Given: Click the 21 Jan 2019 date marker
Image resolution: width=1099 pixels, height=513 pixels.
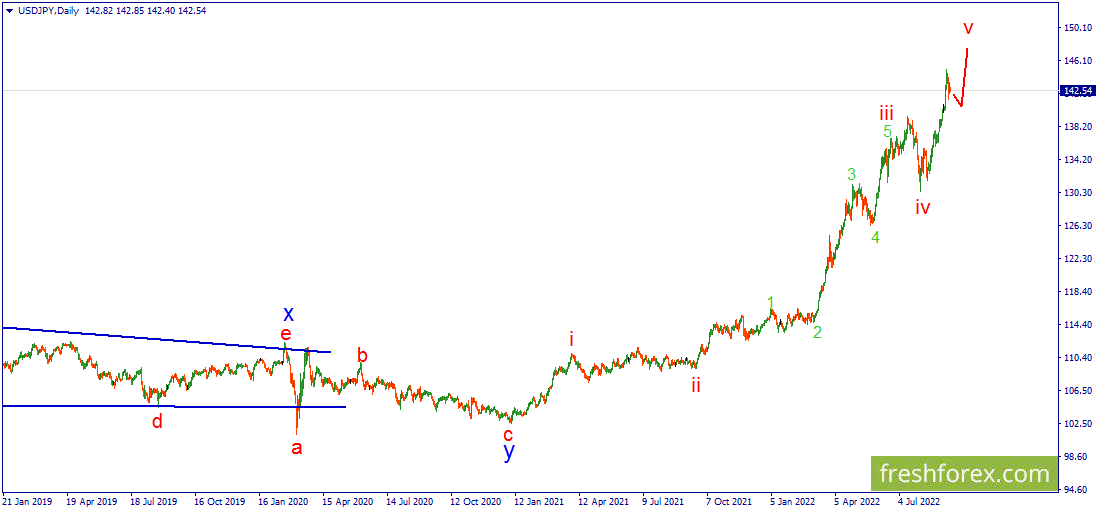Looking at the screenshot, I should point(28,500).
